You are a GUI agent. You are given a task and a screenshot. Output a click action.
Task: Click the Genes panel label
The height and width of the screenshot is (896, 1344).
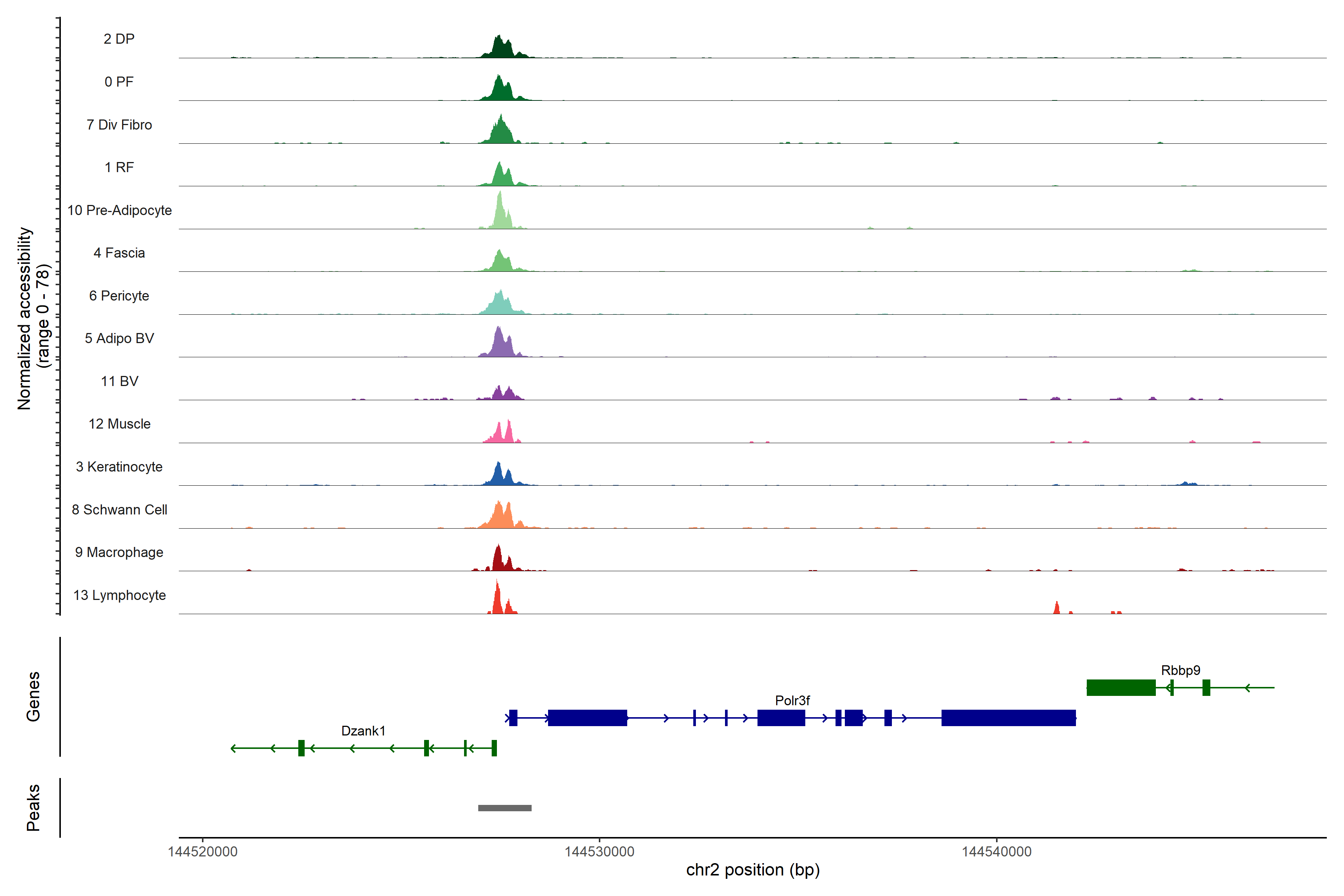pos(33,697)
